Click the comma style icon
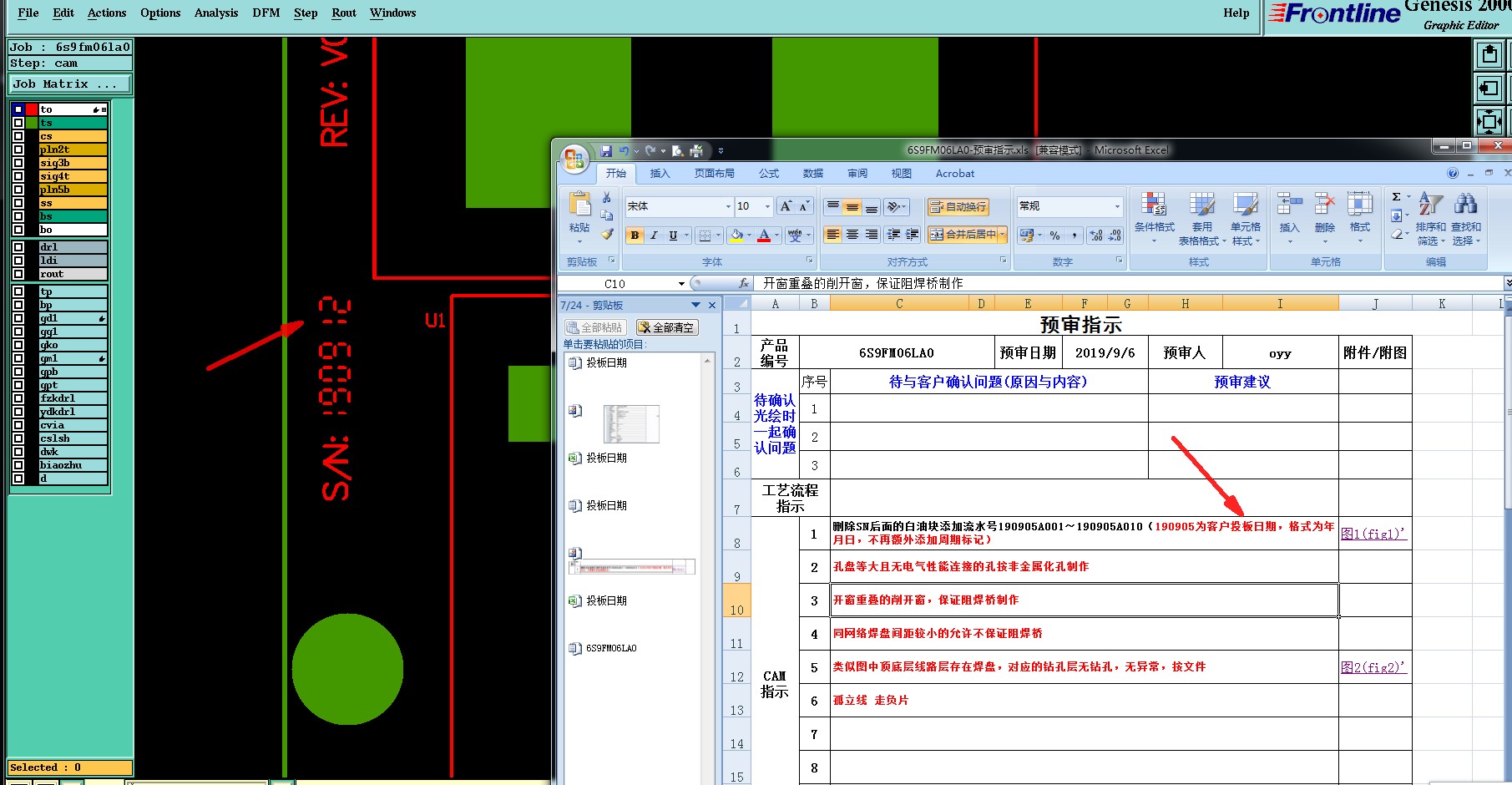This screenshot has width=1512, height=785. (x=1075, y=235)
